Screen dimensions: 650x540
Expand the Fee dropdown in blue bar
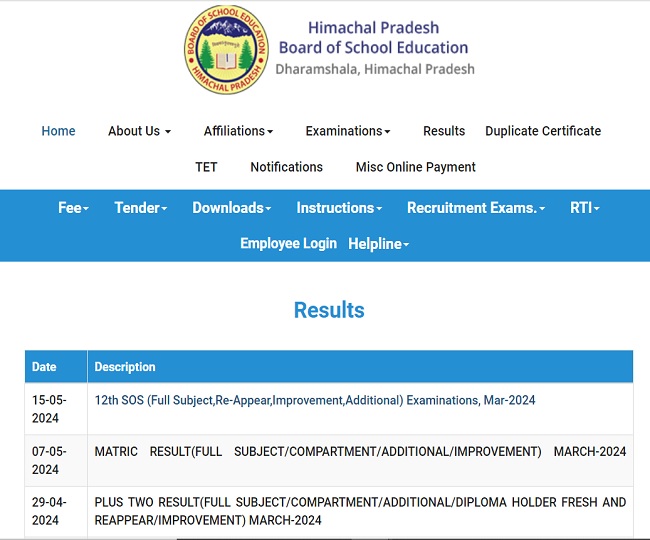click(x=73, y=208)
